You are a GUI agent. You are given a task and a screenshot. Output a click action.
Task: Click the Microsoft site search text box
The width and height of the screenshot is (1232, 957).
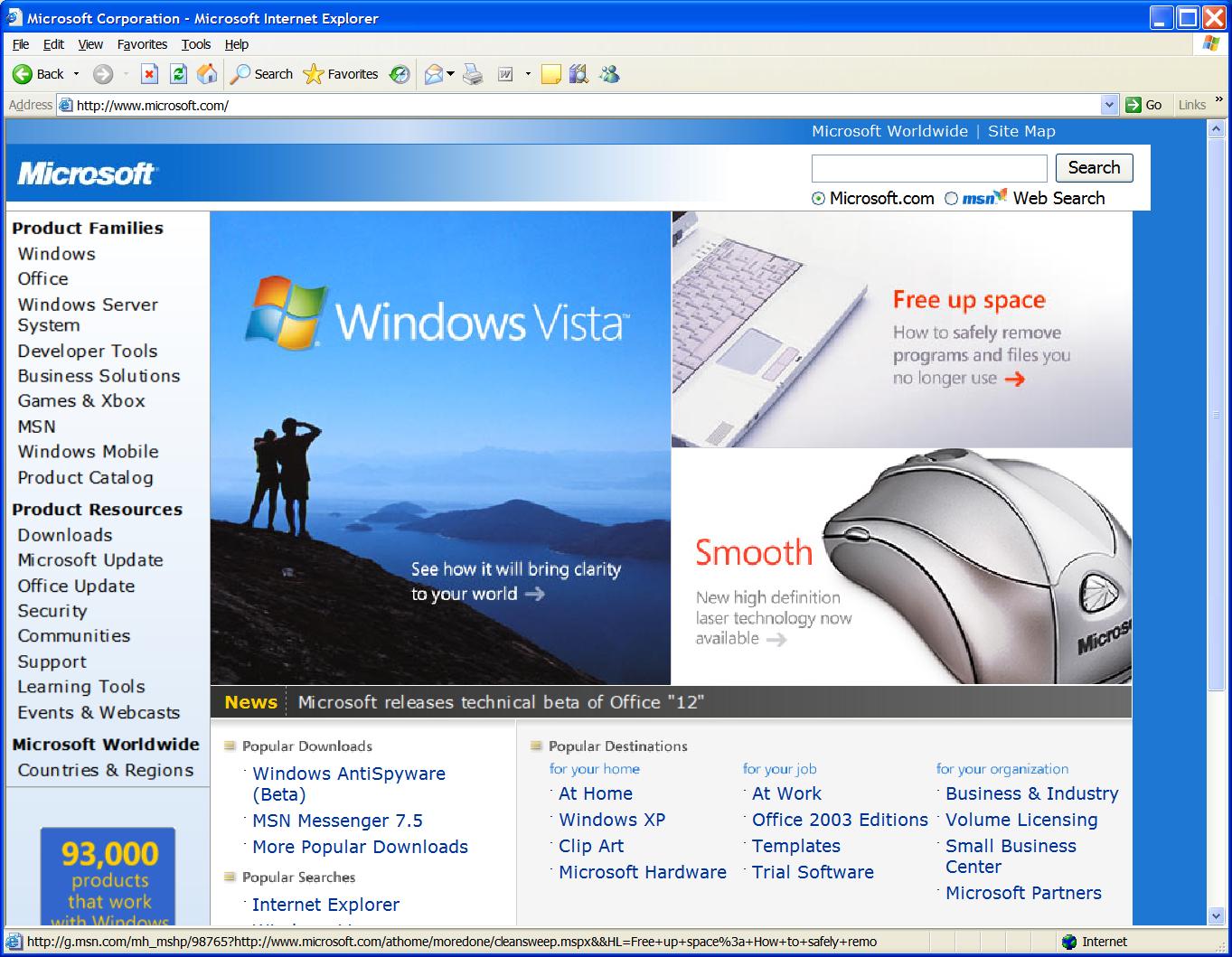929,168
